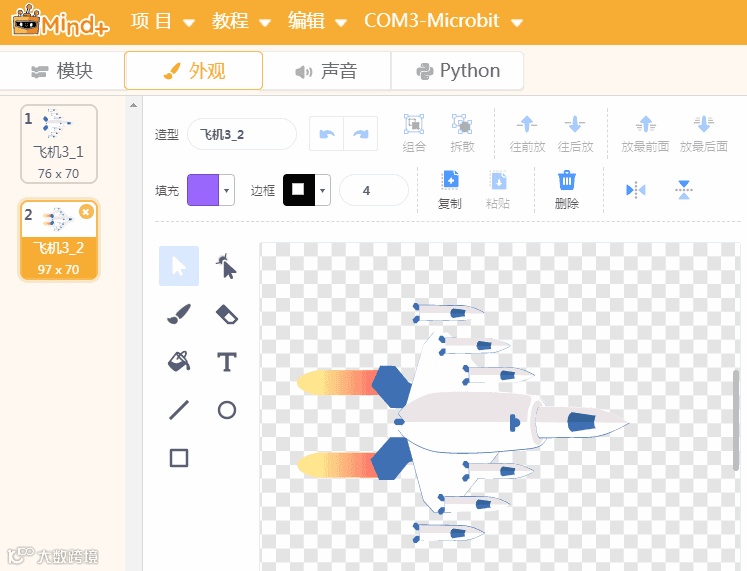Image resolution: width=747 pixels, height=571 pixels.
Task: Click the airplane drawing on the canvas
Action: click(x=462, y=422)
